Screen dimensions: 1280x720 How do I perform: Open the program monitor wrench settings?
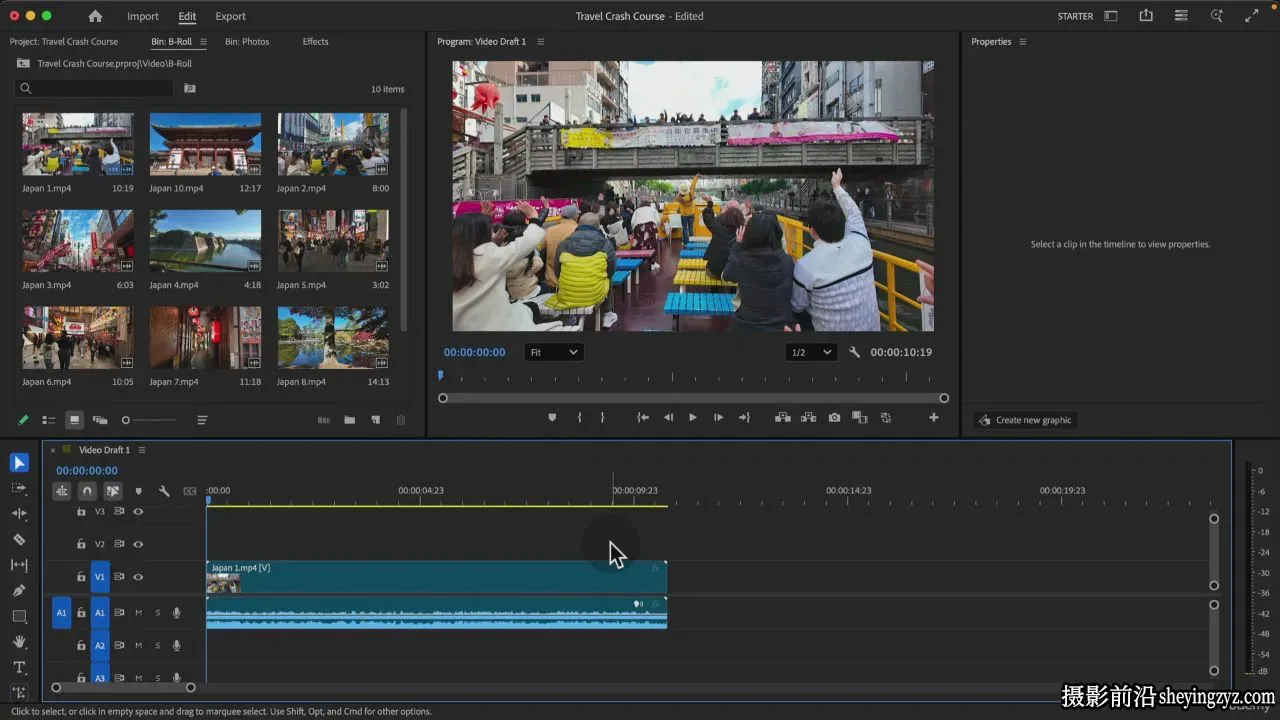coord(854,352)
